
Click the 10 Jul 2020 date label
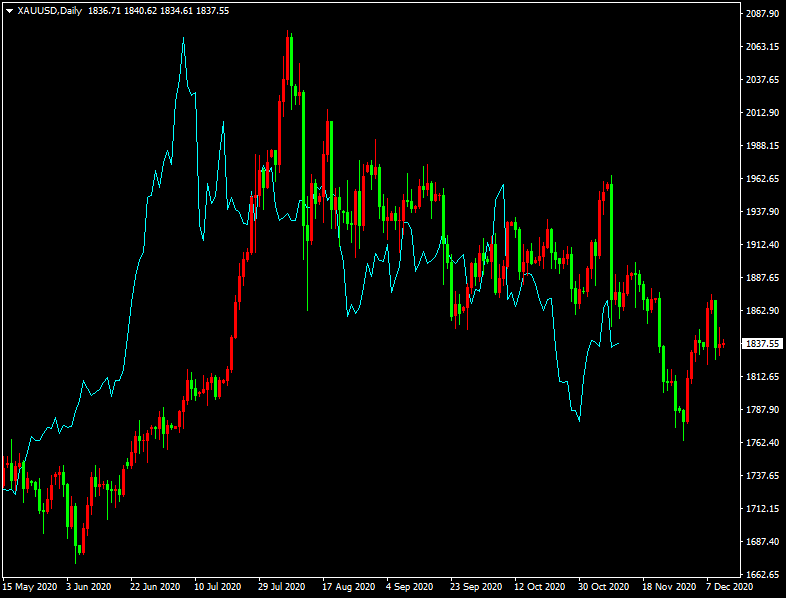(217, 587)
